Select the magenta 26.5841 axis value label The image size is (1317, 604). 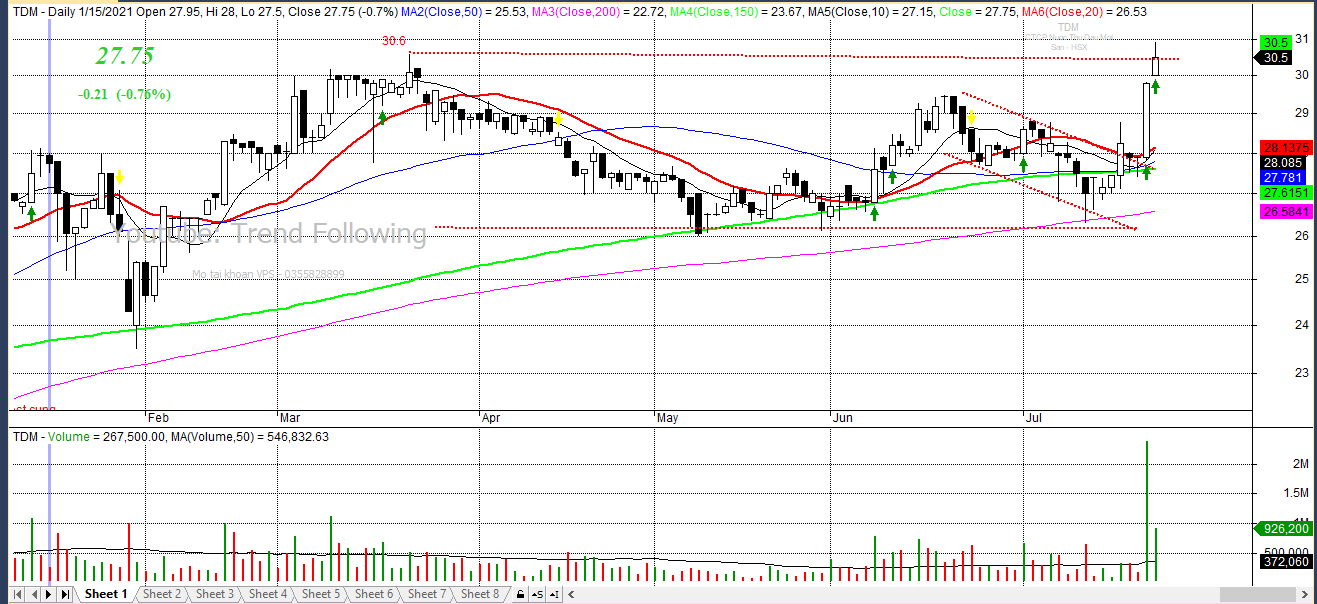(1282, 212)
